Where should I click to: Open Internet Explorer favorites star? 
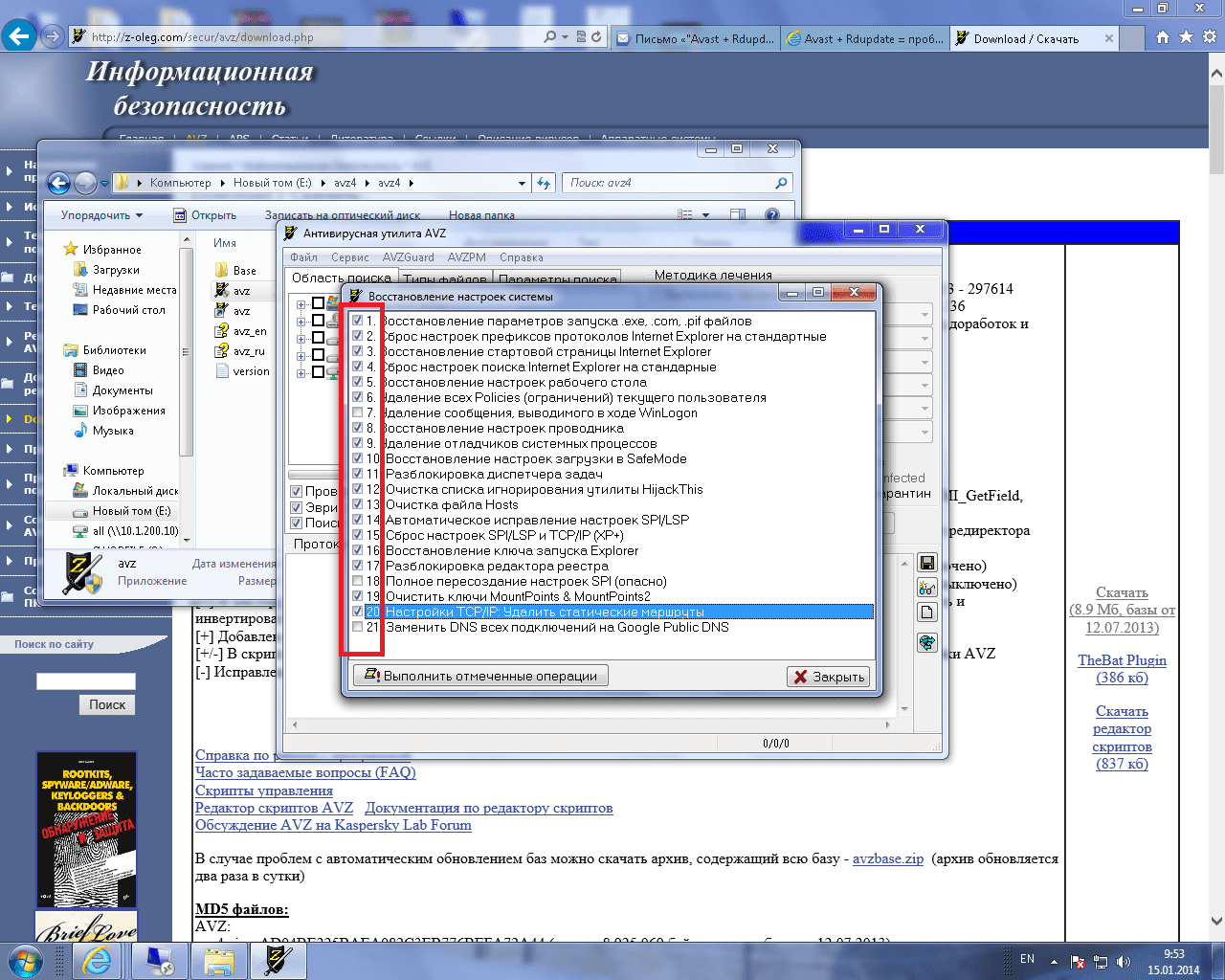[x=1186, y=37]
